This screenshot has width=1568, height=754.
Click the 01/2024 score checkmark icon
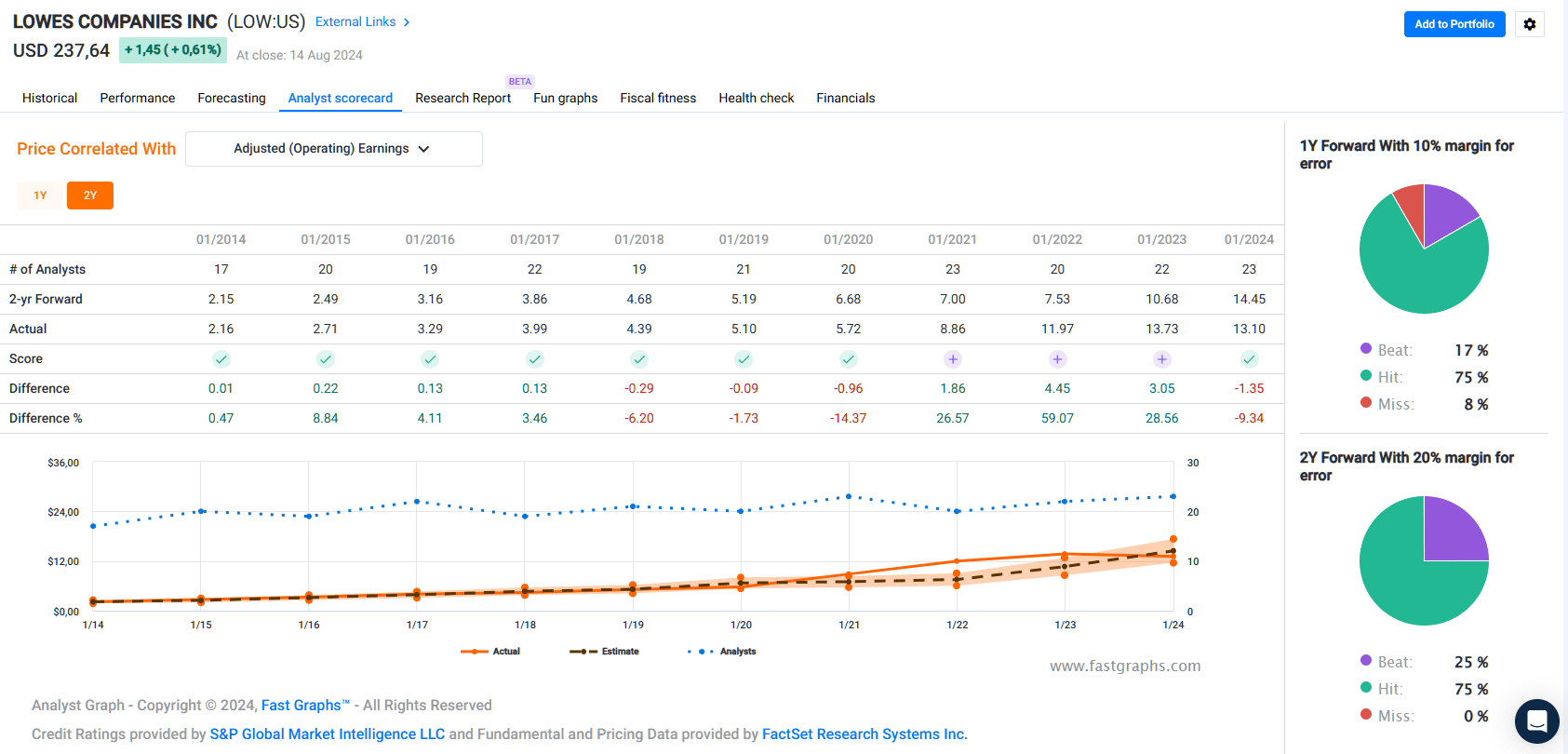click(x=1249, y=359)
